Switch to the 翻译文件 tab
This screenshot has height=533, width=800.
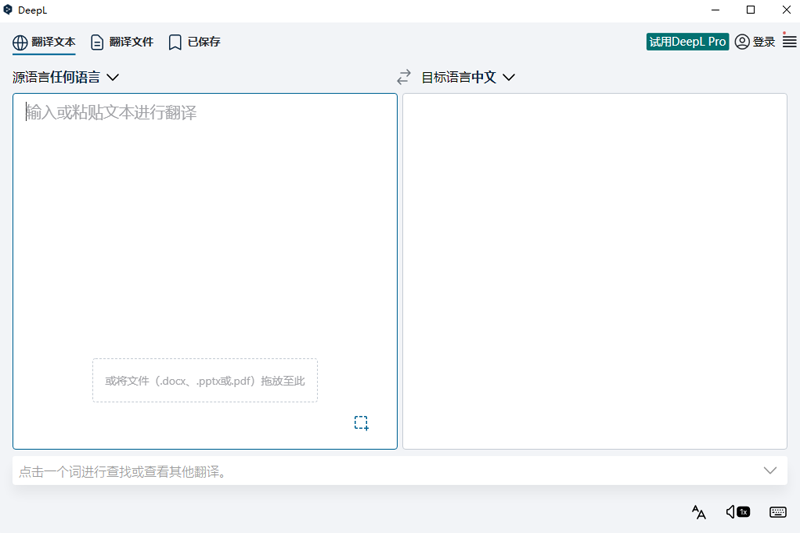click(122, 42)
